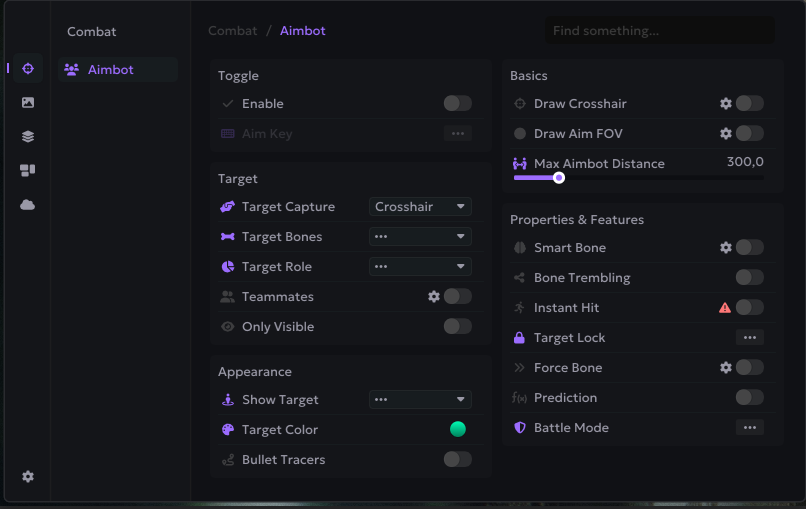Open the Teammates gear settings
Viewport: 806px width, 509px height.
pyautogui.click(x=434, y=297)
